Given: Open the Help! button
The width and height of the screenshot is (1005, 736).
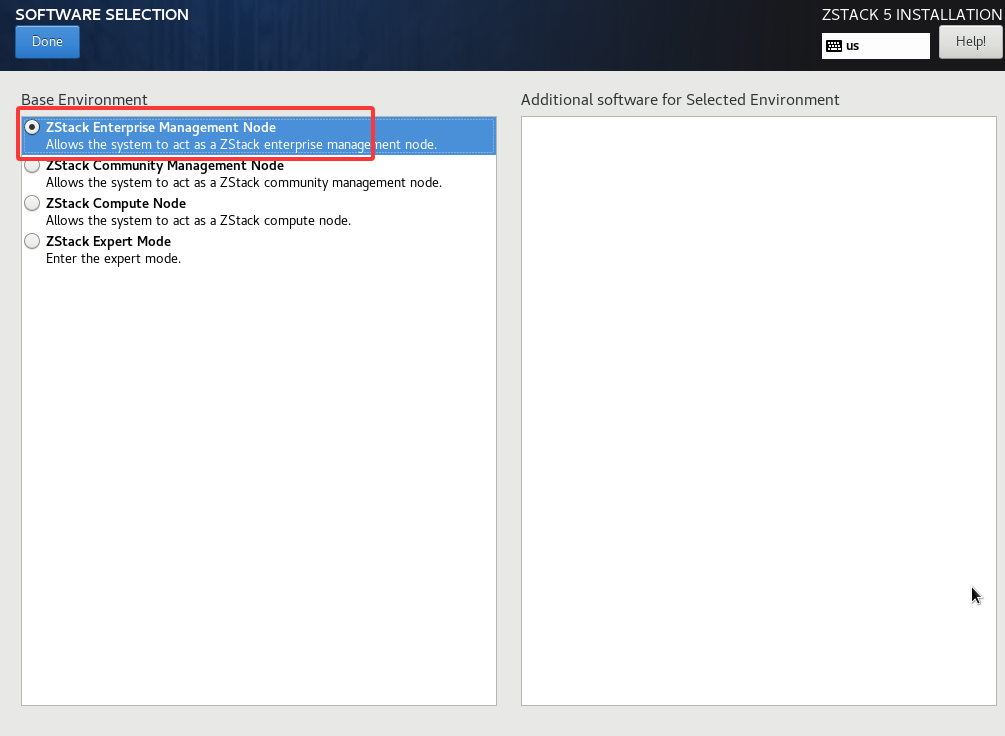Looking at the screenshot, I should click(970, 42).
